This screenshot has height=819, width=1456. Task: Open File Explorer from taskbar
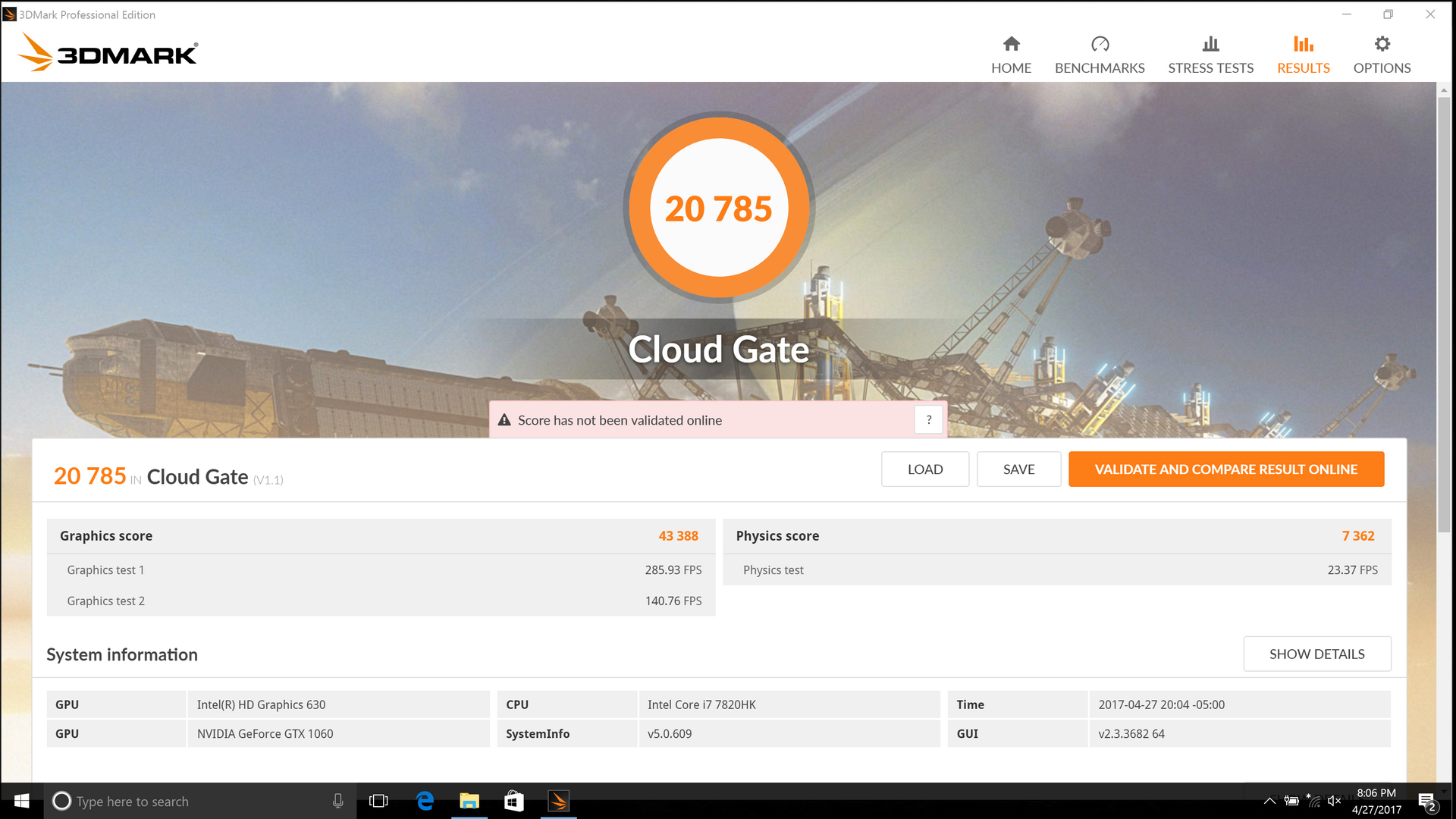click(469, 801)
